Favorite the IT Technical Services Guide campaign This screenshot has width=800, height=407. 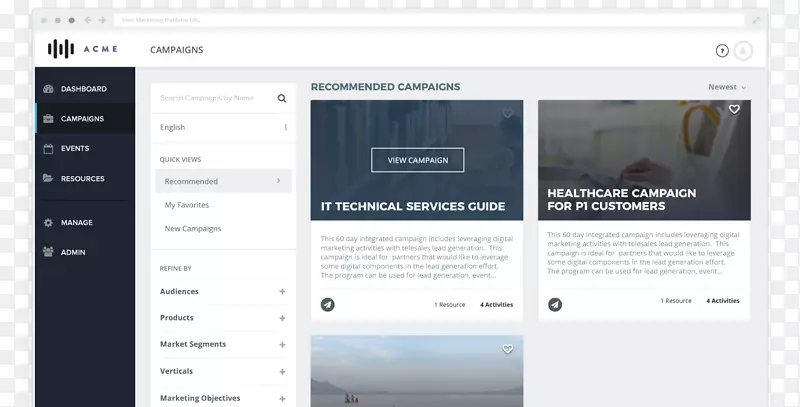tap(507, 114)
